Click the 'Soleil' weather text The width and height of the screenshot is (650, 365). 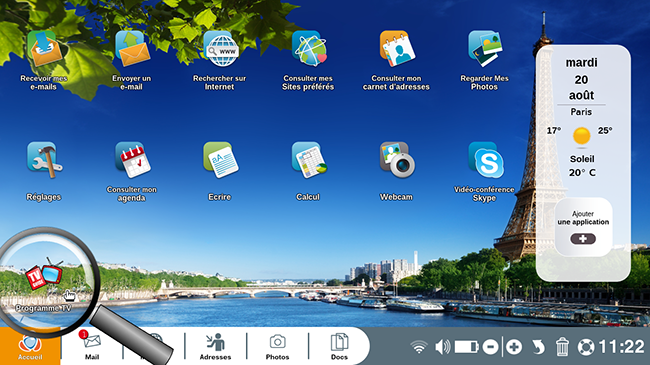[x=582, y=159]
